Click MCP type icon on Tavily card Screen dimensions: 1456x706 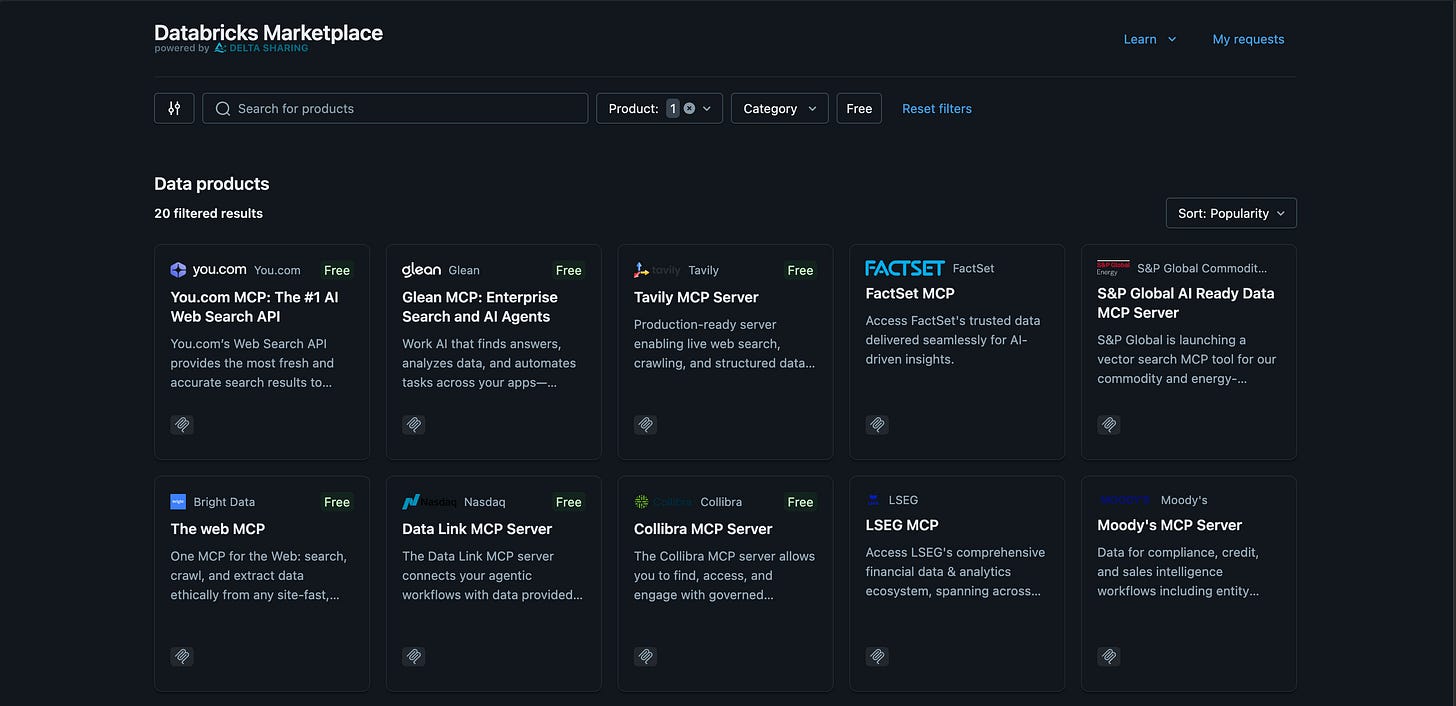tap(646, 425)
